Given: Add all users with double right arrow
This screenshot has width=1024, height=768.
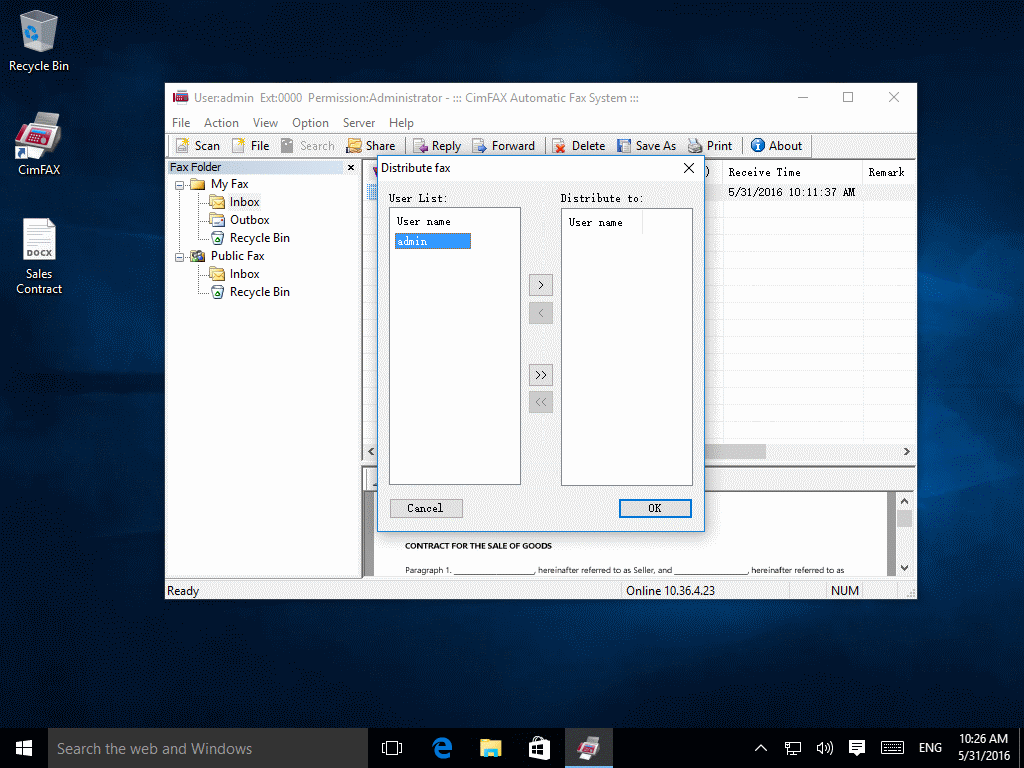Looking at the screenshot, I should 541,375.
